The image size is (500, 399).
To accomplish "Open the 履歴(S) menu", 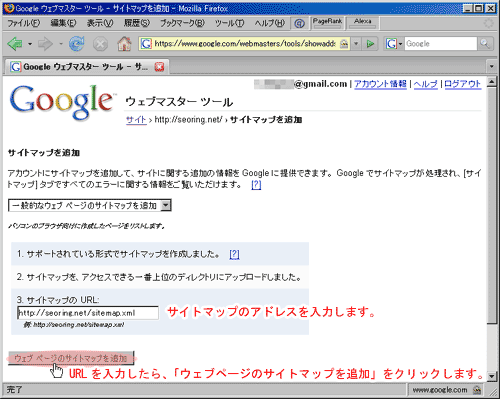I will coord(137,23).
